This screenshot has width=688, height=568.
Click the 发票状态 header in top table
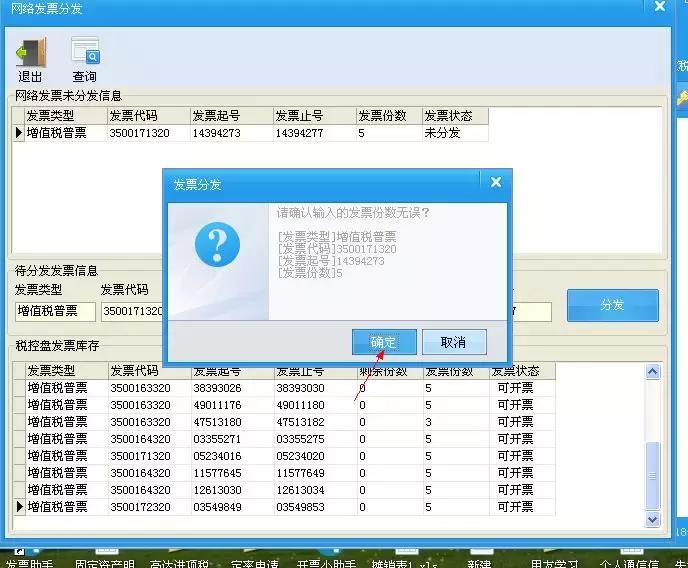tap(455, 116)
